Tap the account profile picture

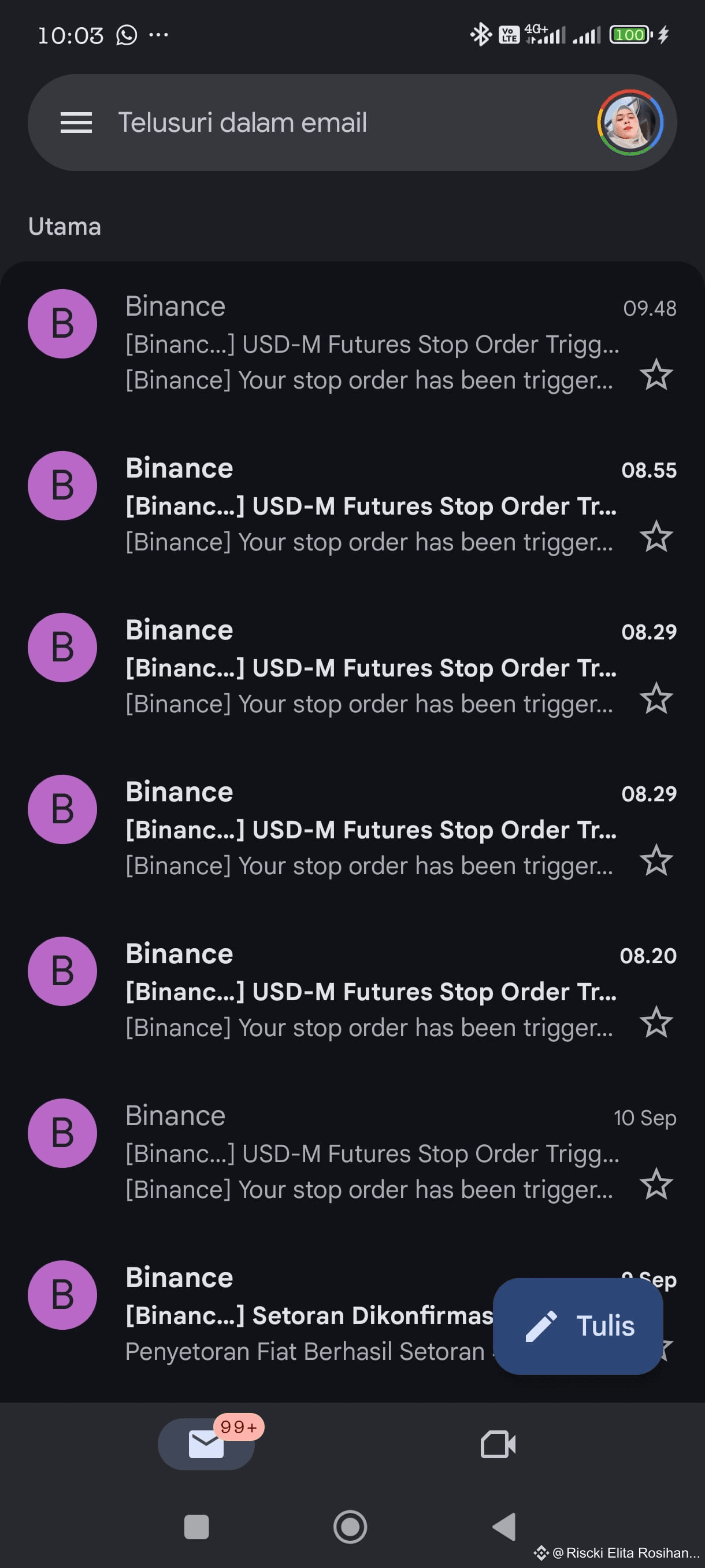[629, 123]
